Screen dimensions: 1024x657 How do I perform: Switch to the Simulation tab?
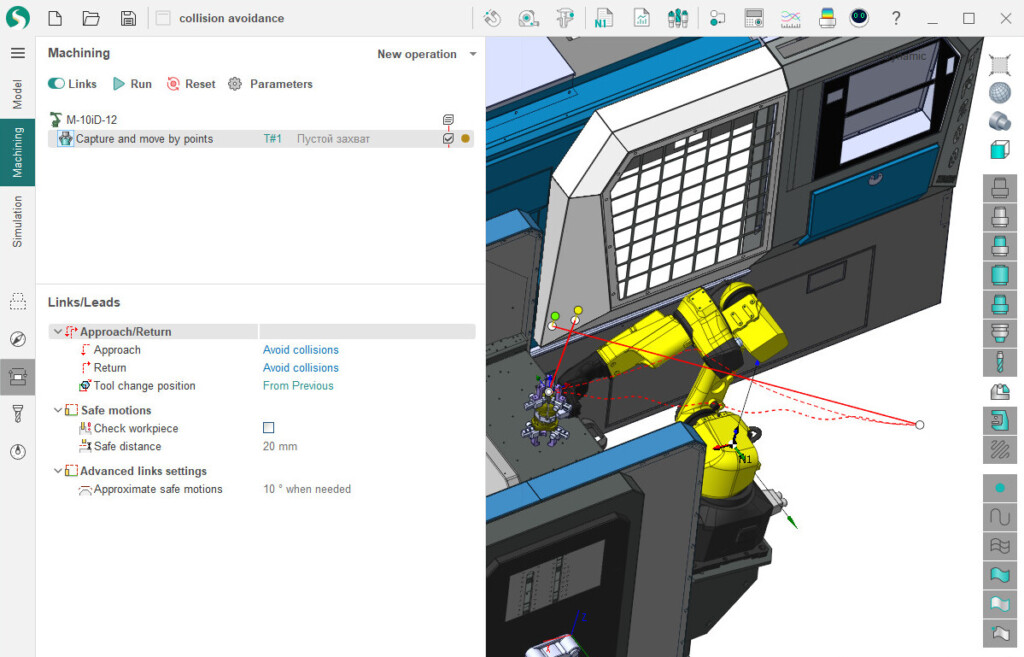point(17,221)
